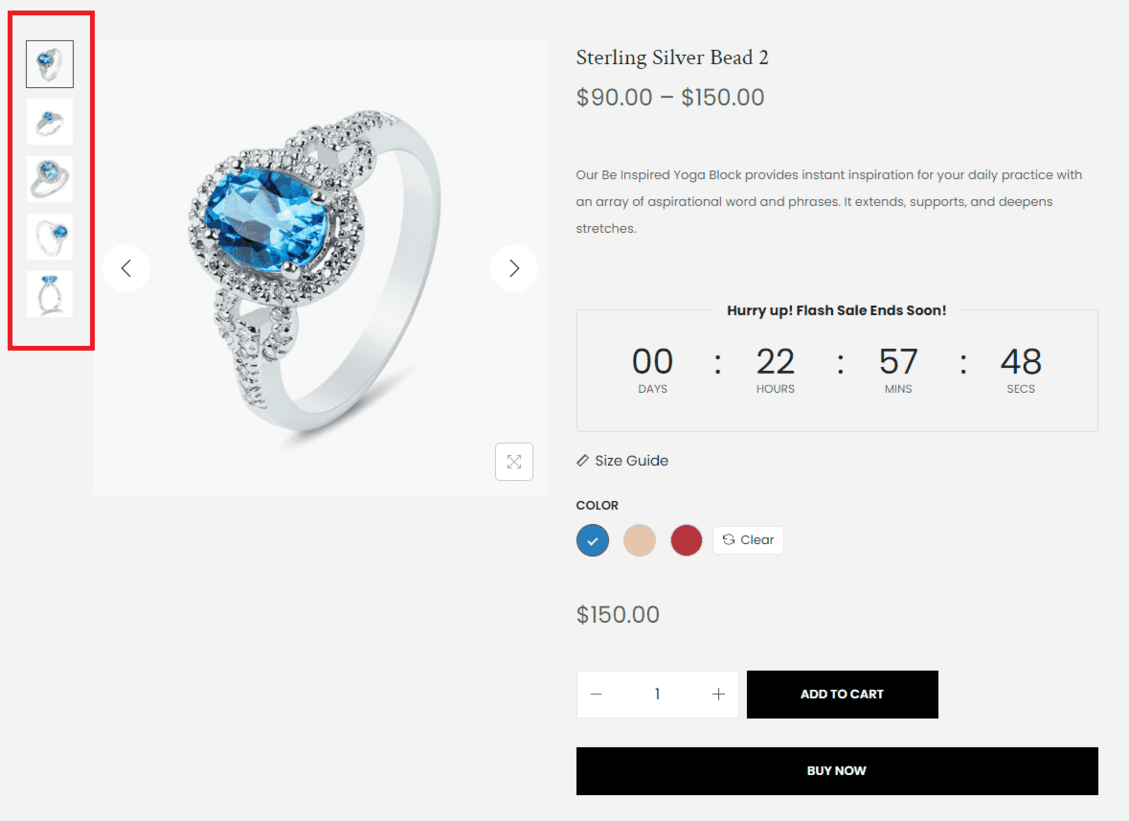The width and height of the screenshot is (1129, 821).
Task: Open the Size Guide link
Action: tap(631, 461)
